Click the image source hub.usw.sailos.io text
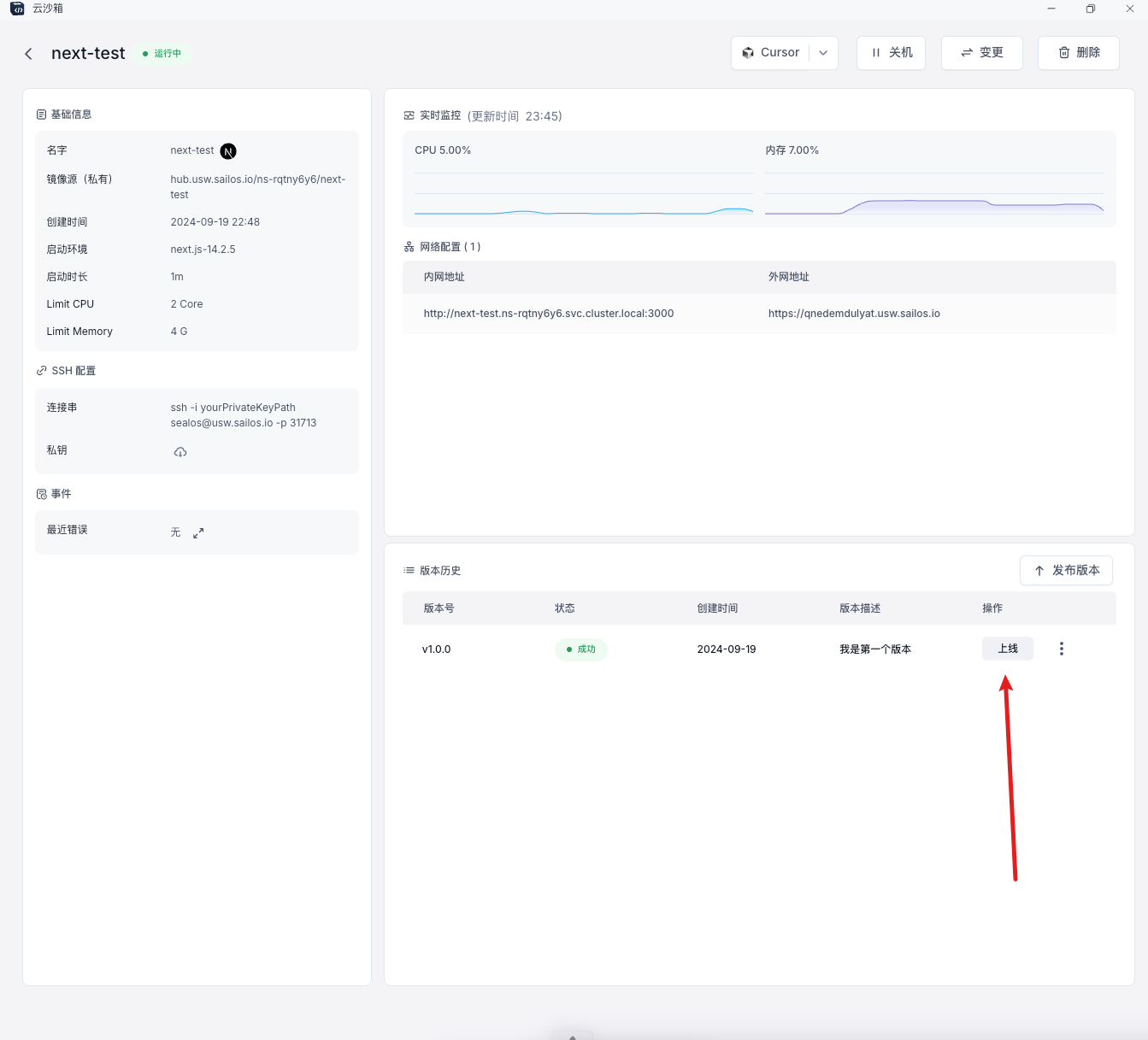This screenshot has width=1148, height=1040. (x=258, y=187)
